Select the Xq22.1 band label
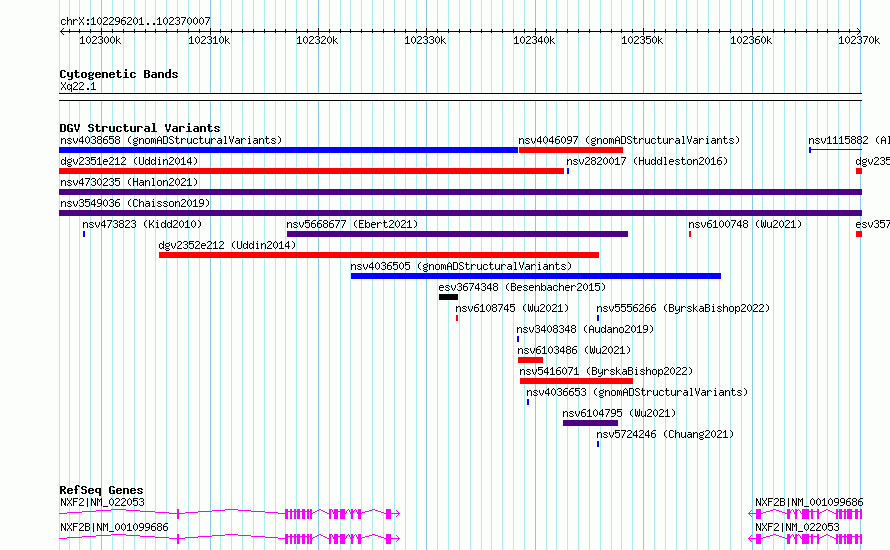The width and height of the screenshot is (890, 550). tap(78, 86)
